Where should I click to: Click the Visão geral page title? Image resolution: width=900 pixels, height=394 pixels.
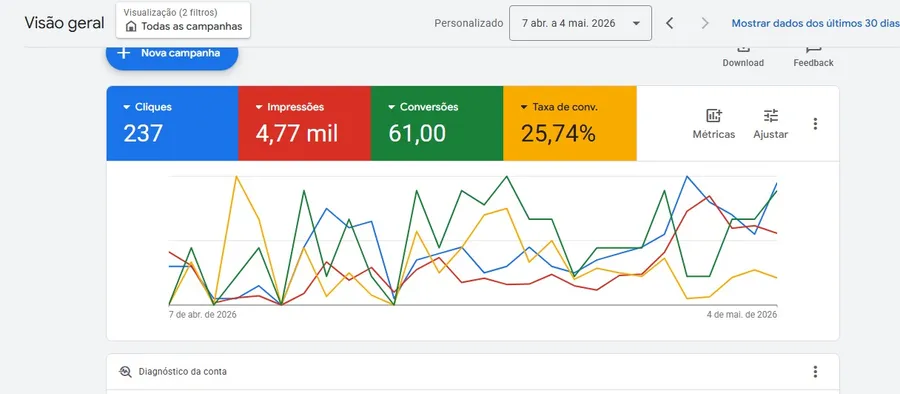click(64, 23)
